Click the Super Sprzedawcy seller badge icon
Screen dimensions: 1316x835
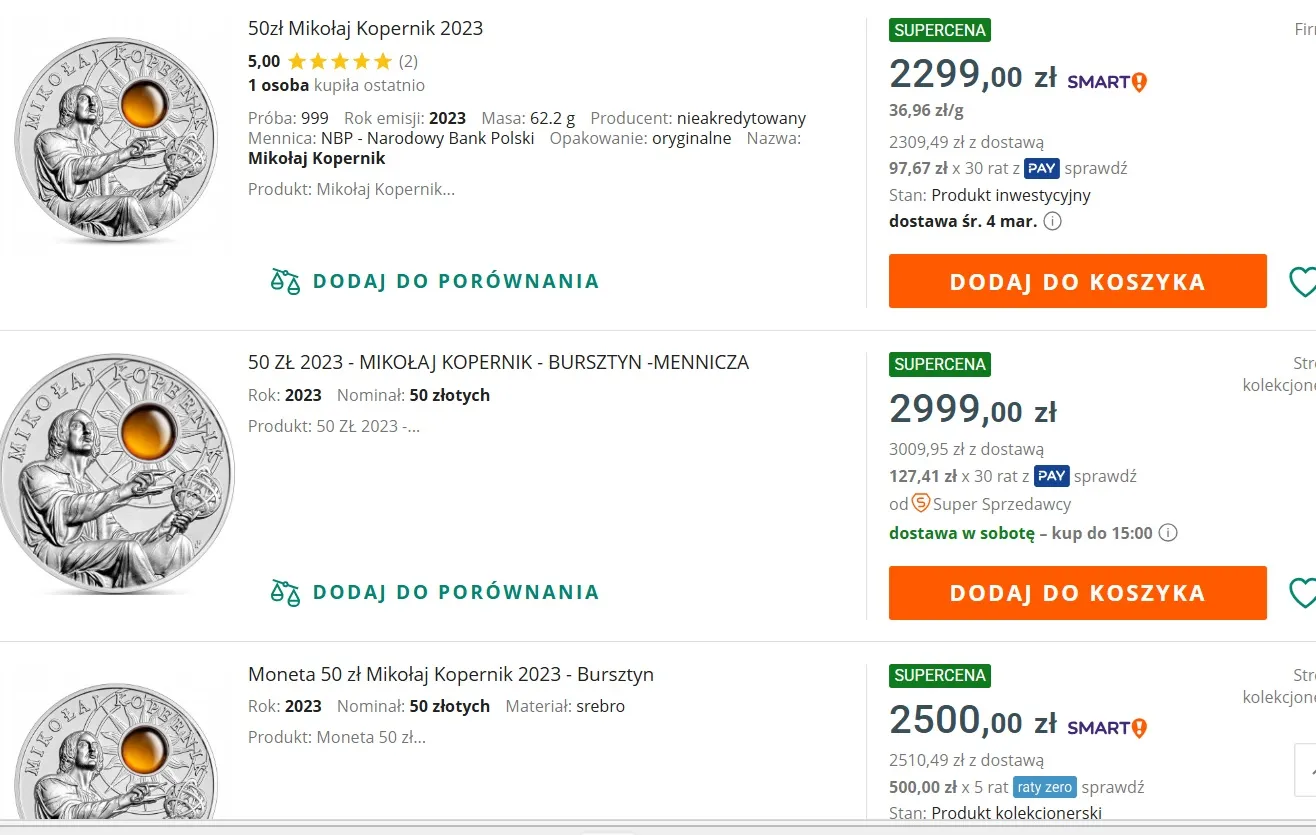click(x=921, y=504)
